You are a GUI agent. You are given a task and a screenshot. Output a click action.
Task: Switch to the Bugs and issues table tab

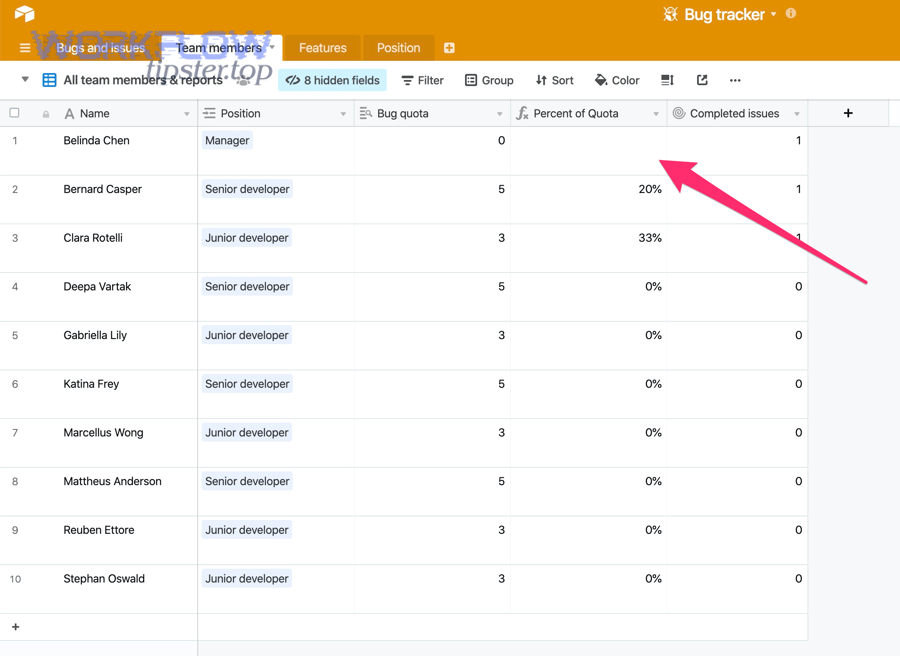[x=99, y=47]
